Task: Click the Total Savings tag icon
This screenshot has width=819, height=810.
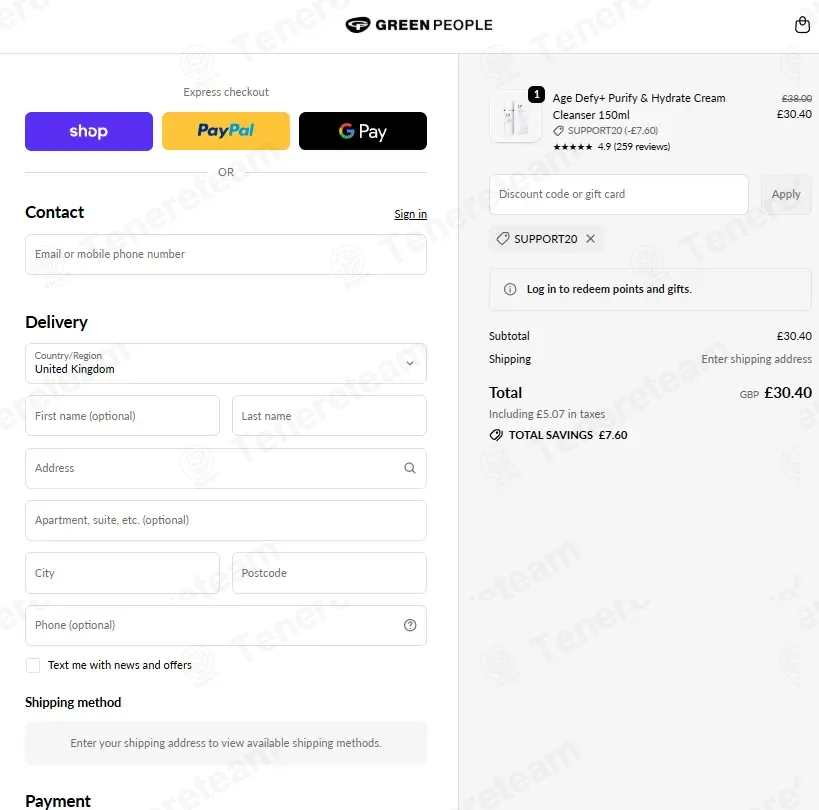Action: tap(496, 435)
